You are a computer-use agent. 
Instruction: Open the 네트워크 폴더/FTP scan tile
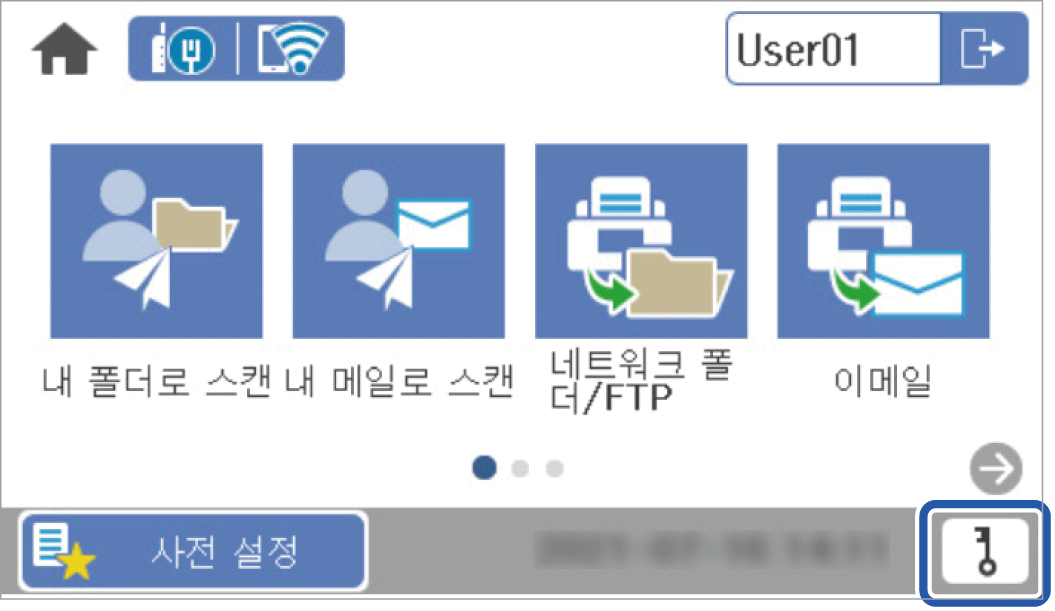click(x=641, y=241)
